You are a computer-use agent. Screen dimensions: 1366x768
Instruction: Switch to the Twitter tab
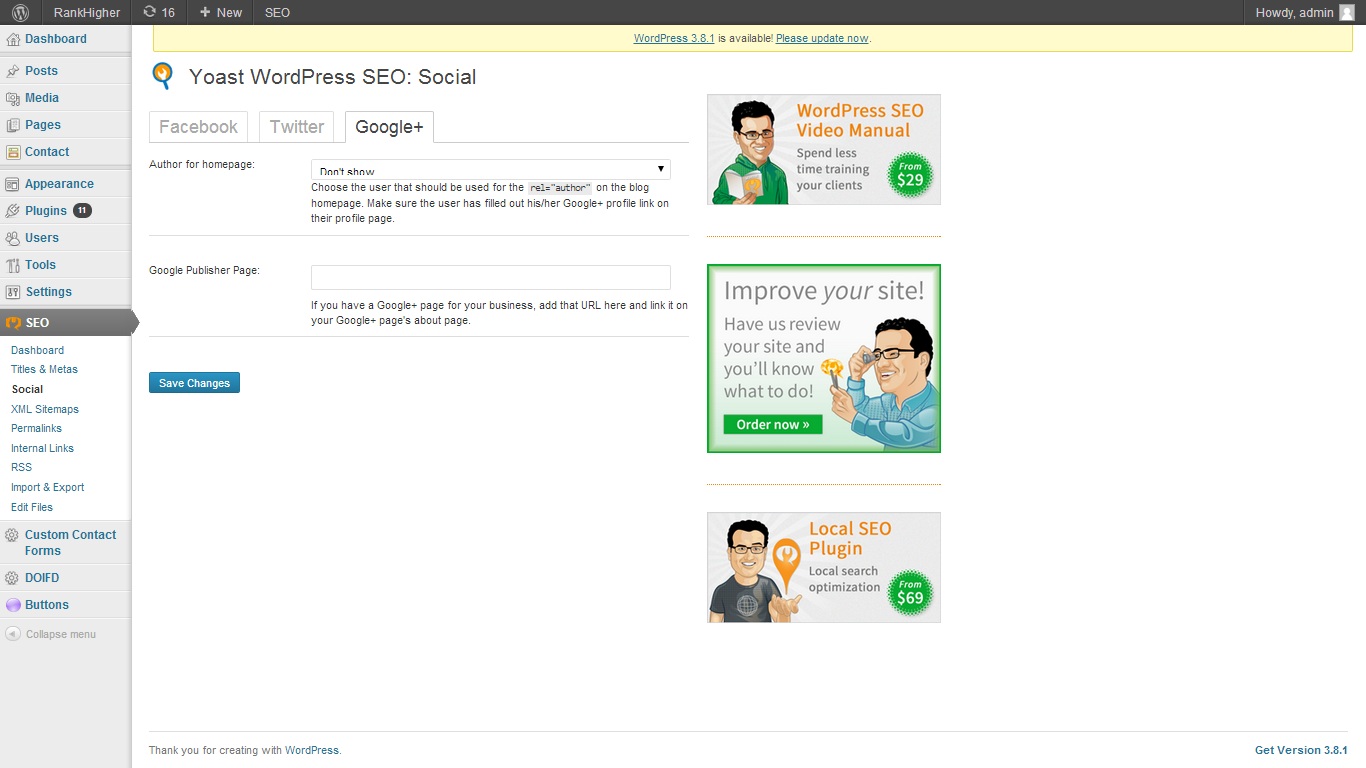tap(297, 127)
